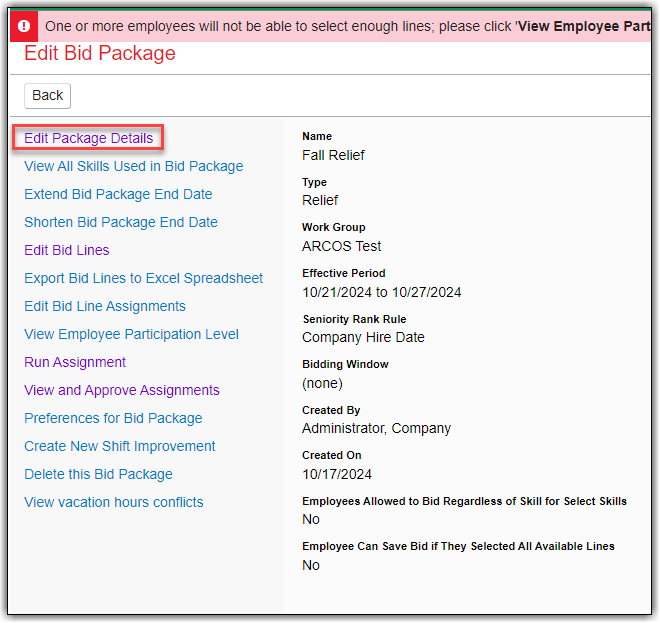Open the Edit Package Details link

(x=88, y=138)
